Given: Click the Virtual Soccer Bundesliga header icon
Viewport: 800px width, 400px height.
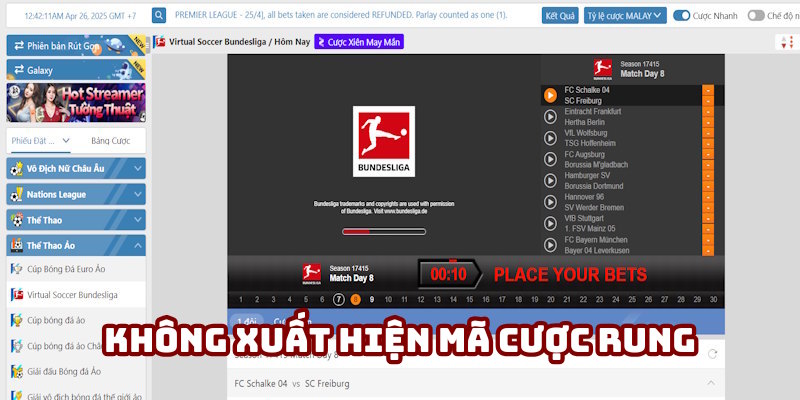Looking at the screenshot, I should 160,42.
